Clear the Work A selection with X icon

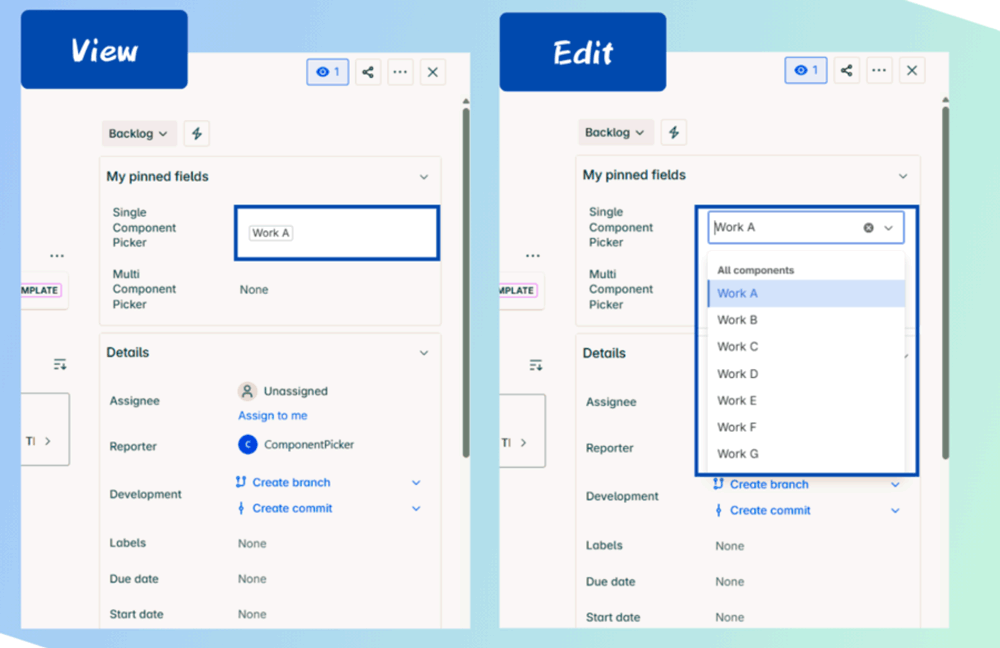click(868, 228)
